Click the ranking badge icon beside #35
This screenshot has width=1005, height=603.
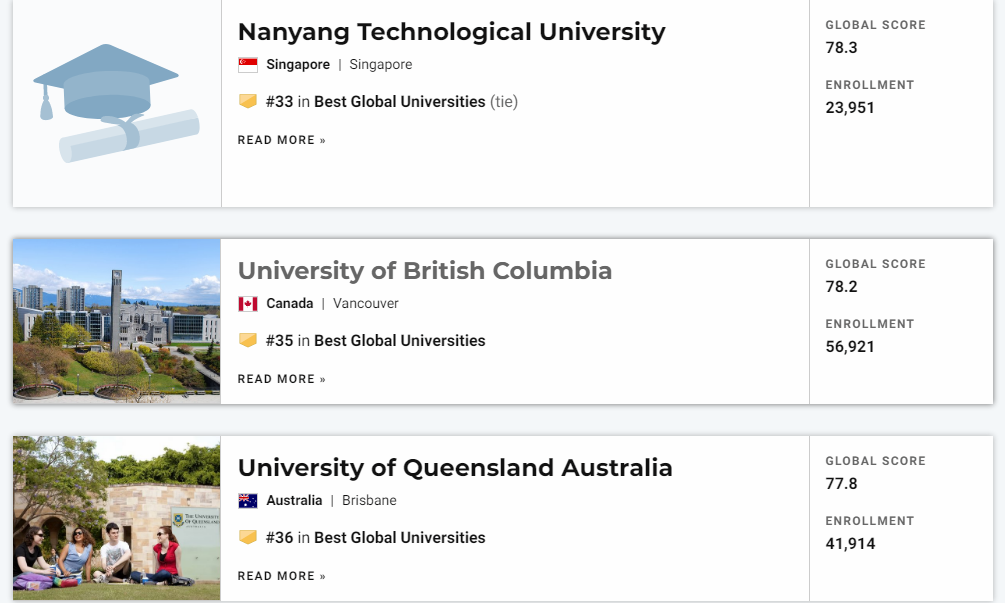247,340
